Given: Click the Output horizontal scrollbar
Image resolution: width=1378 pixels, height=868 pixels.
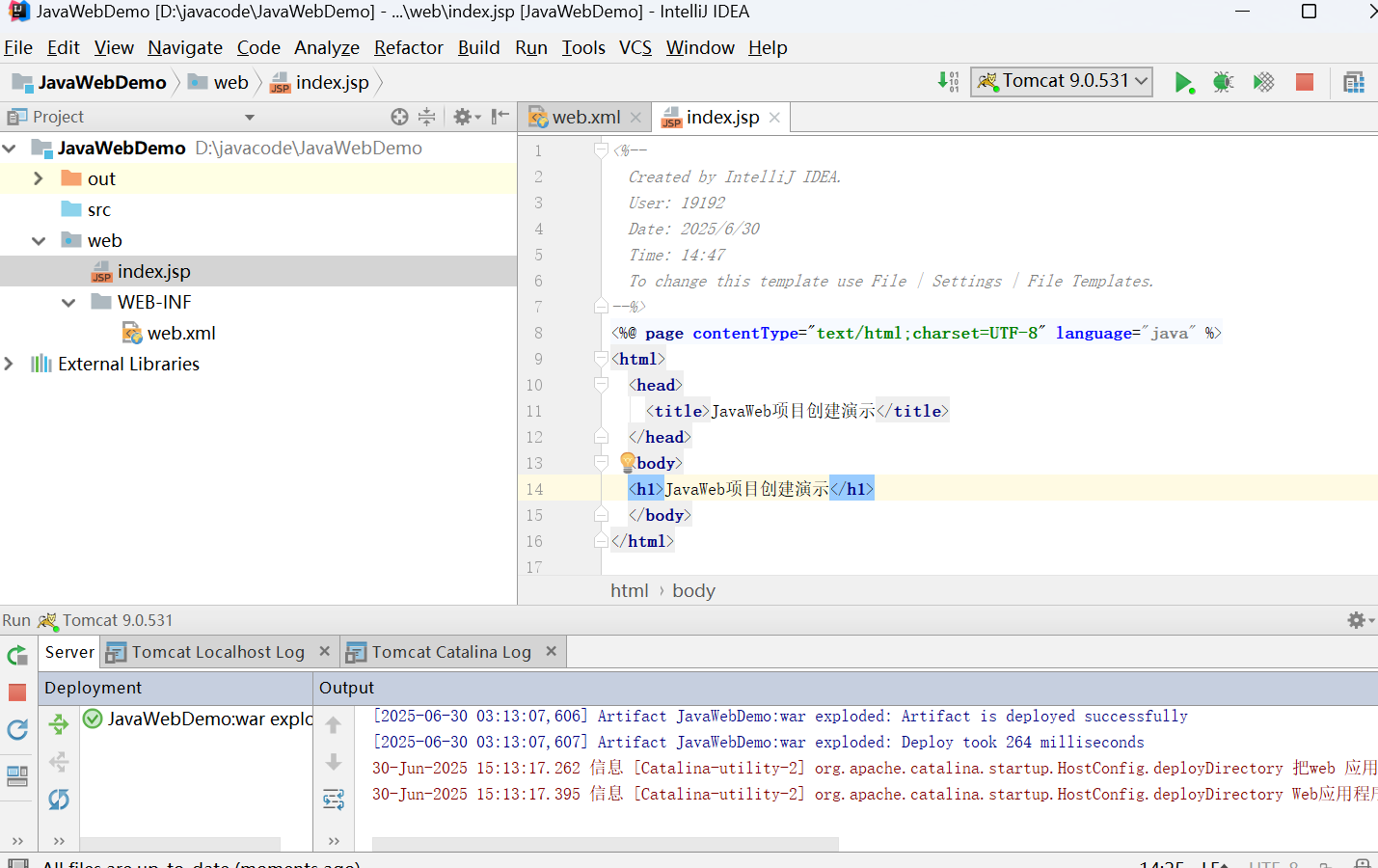Looking at the screenshot, I should point(606,844).
